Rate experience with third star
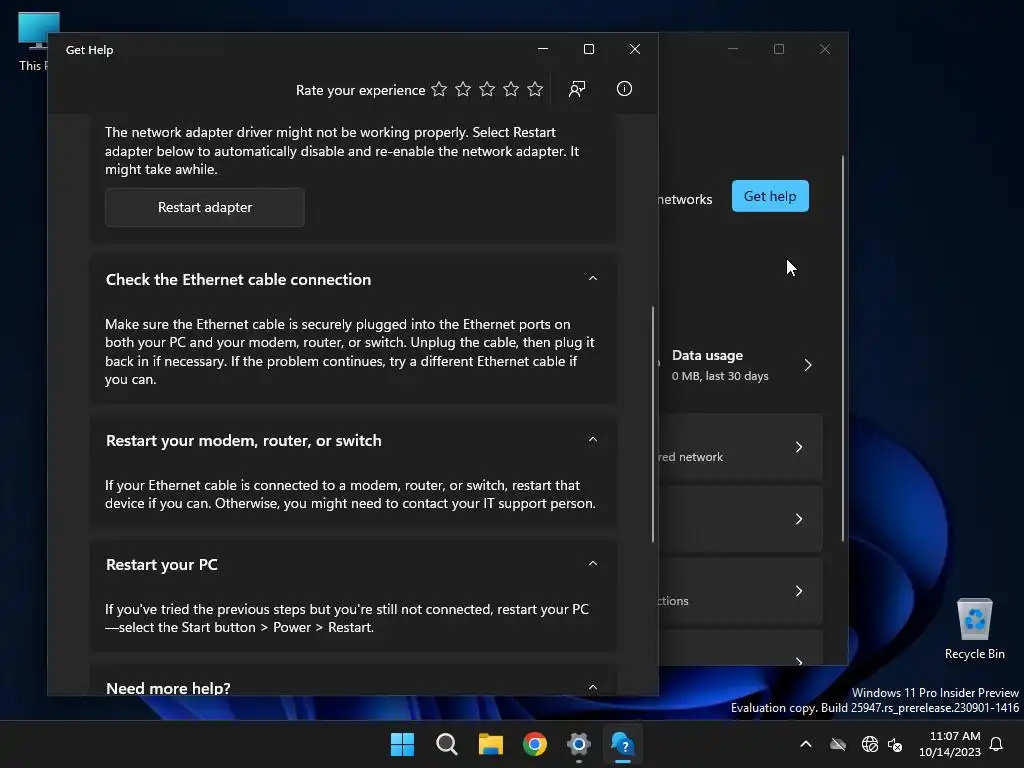 487,89
